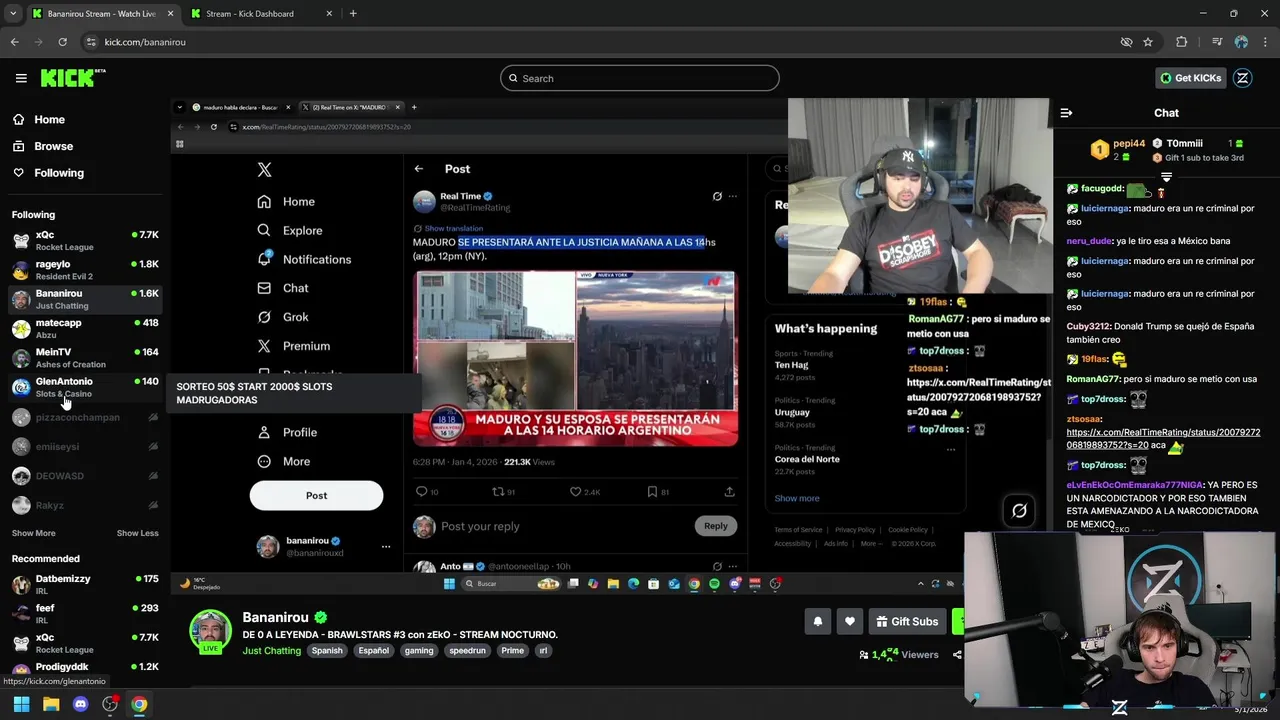
Task: Select the Spanish tag
Action: pos(327,651)
